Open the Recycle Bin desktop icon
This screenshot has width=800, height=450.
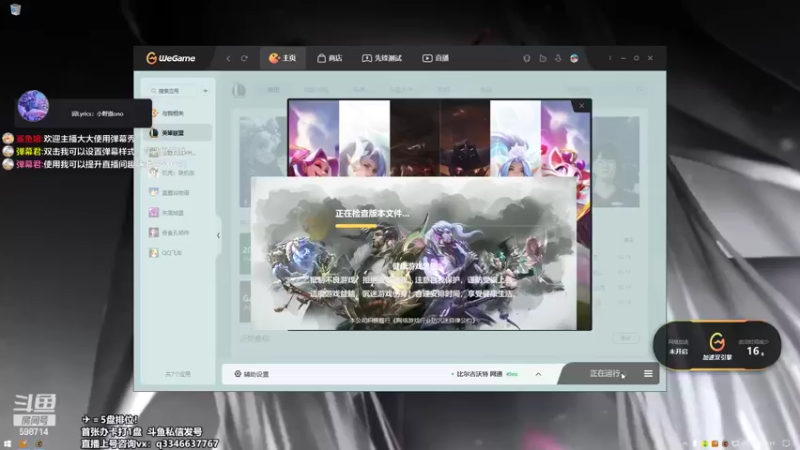15,9
